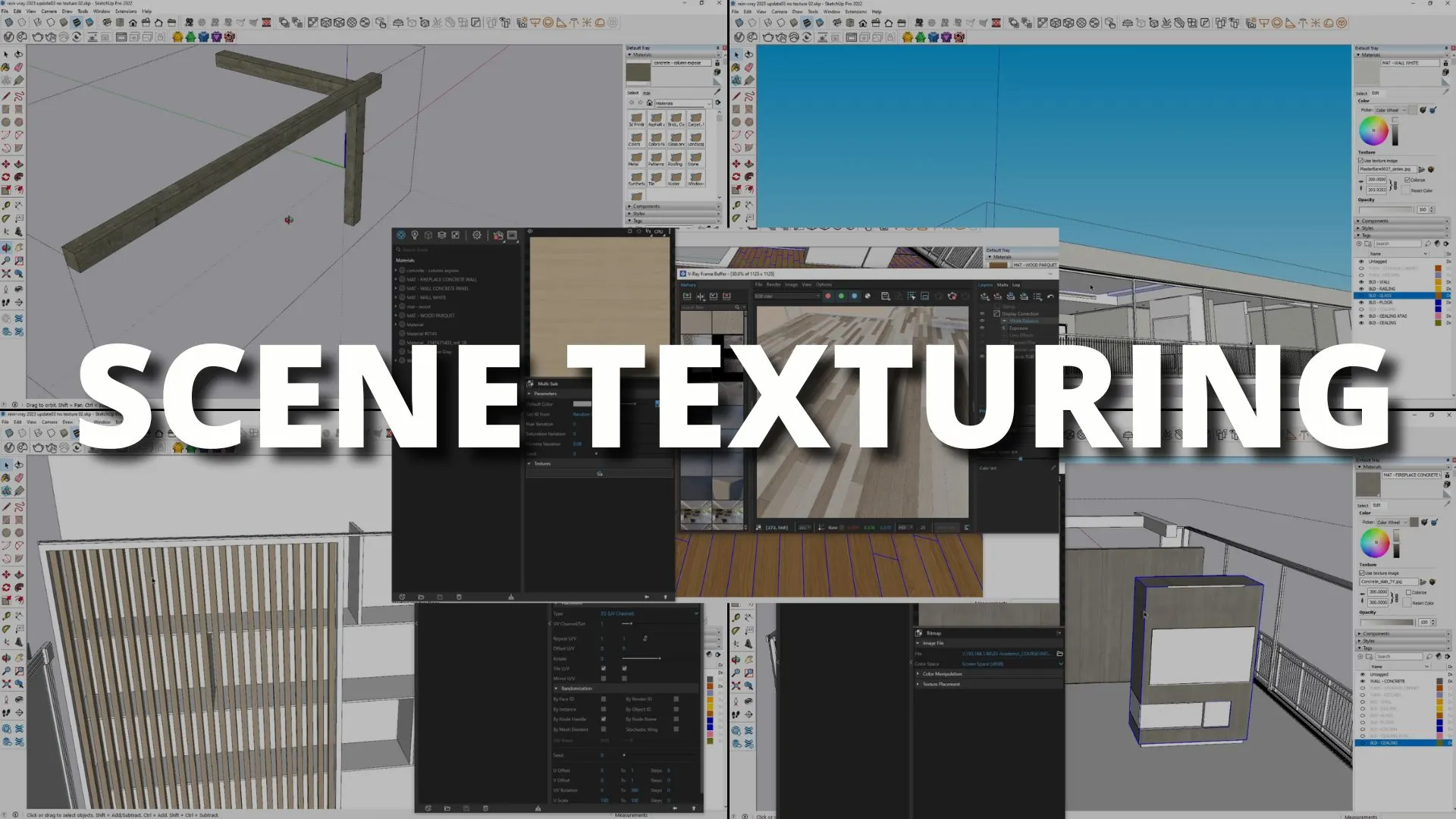
Task: Open the Textures category icon in Asset Editor
Action: [456, 235]
